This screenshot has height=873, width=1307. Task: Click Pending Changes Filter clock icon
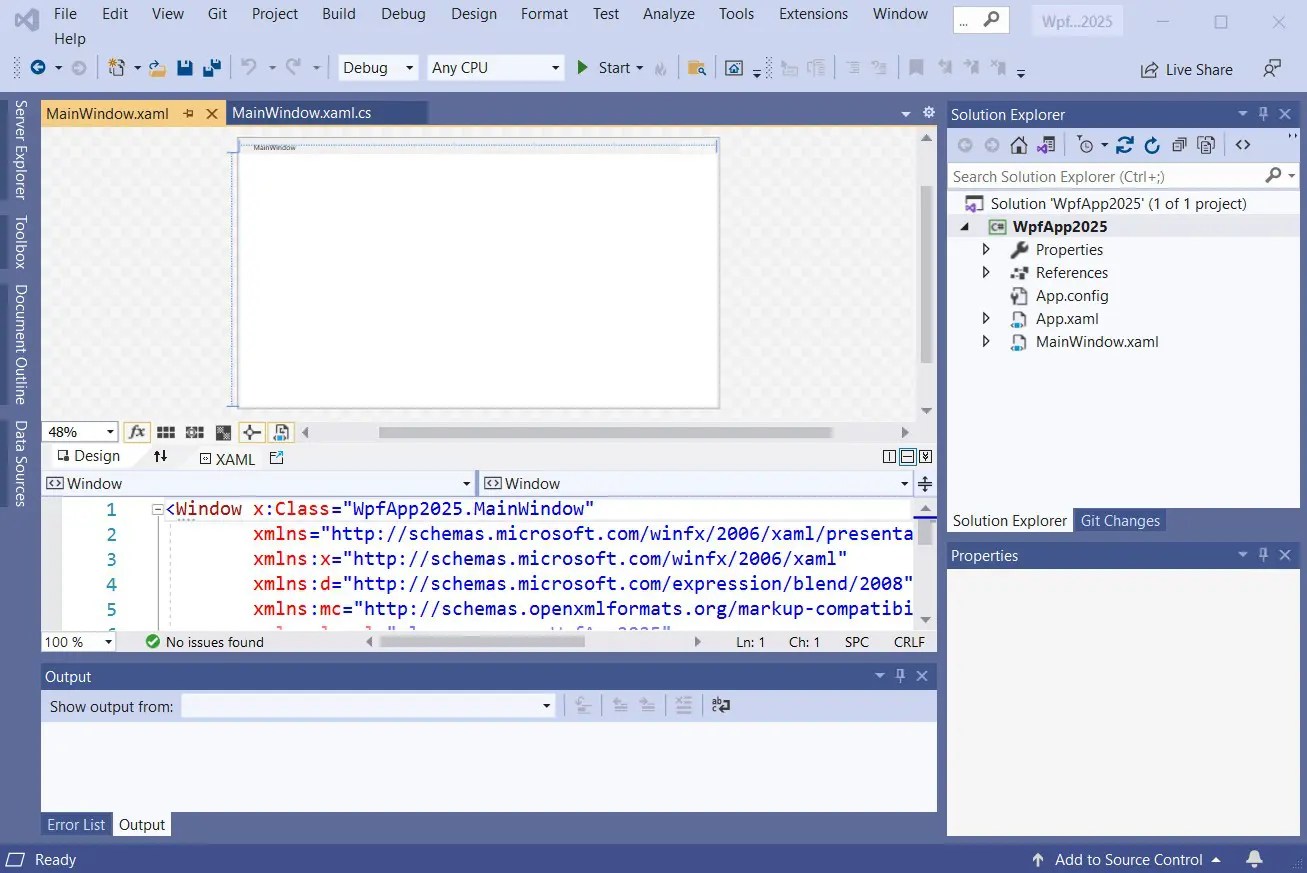pos(1086,145)
